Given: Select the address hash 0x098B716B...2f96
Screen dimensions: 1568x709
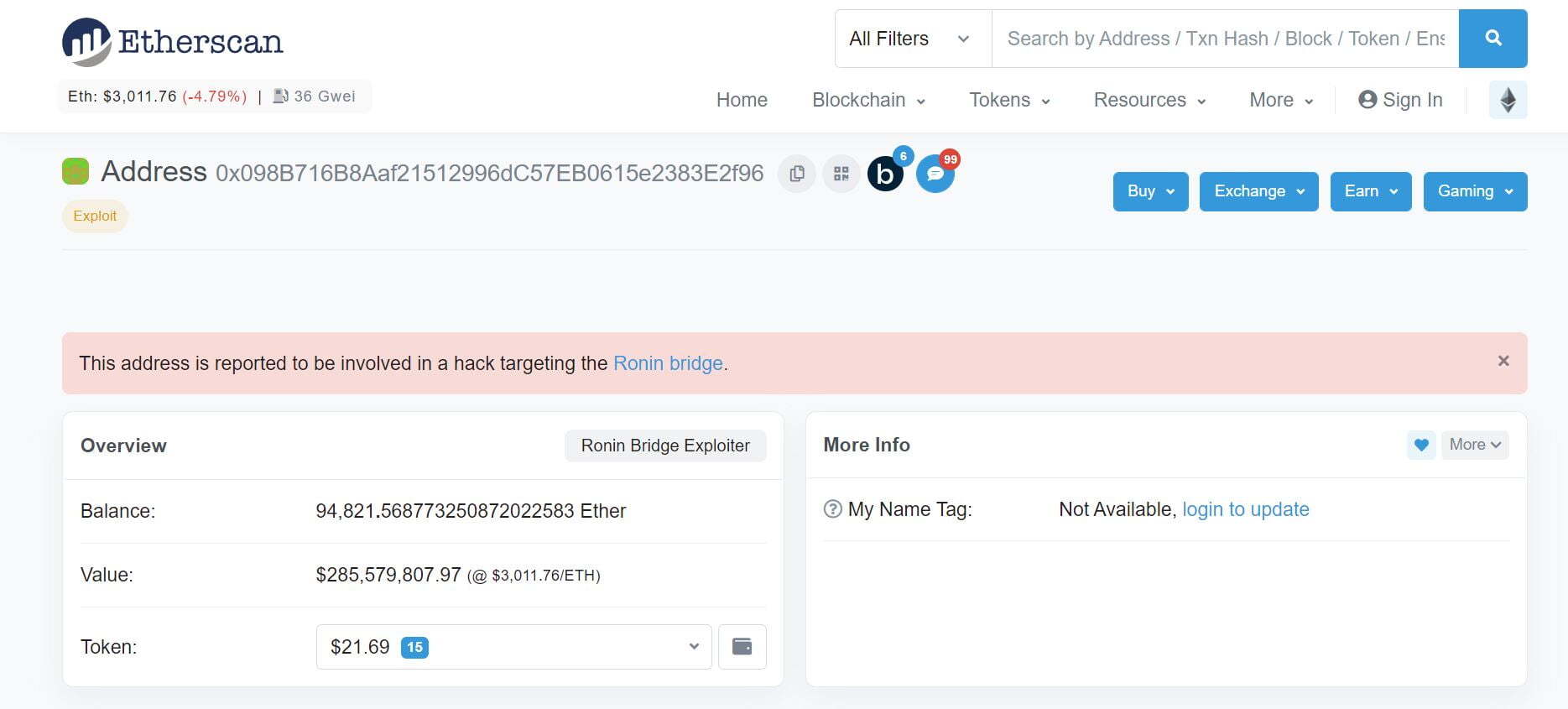Looking at the screenshot, I should pos(489,174).
